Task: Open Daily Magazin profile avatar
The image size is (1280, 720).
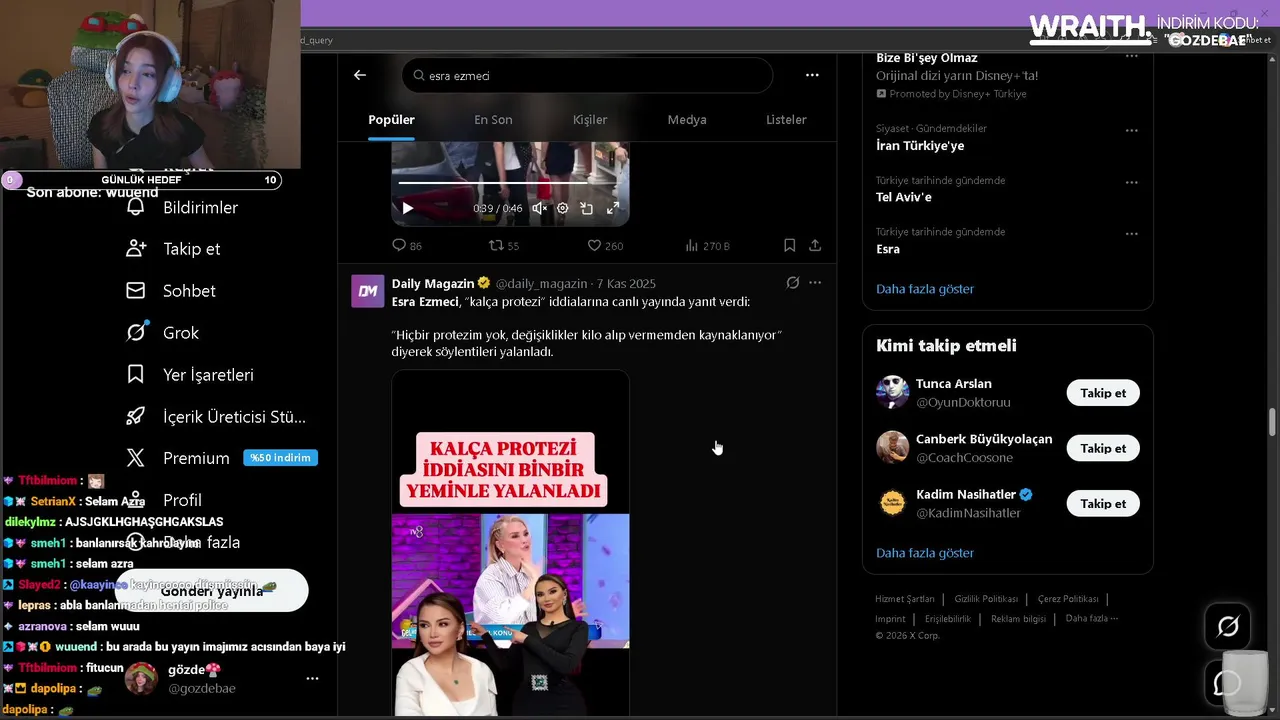Action: 368,291
